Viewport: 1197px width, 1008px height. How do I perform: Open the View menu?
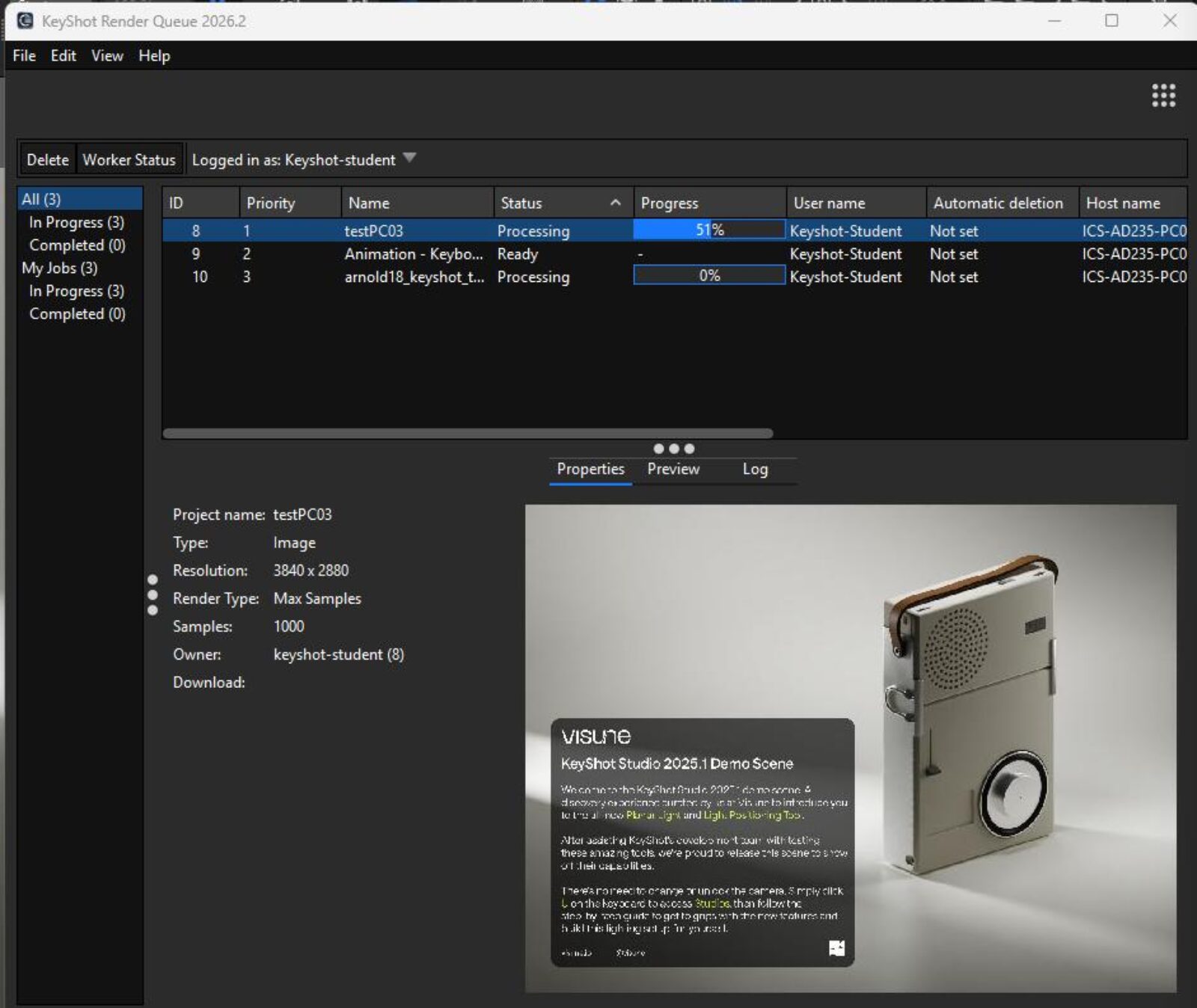click(107, 55)
